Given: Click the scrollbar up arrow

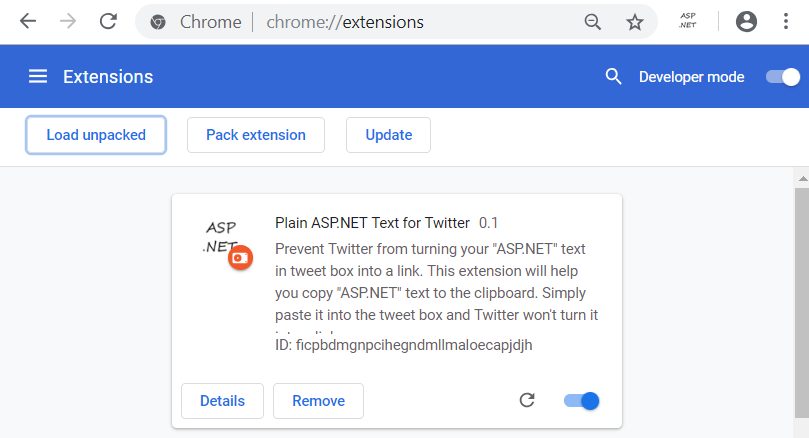Looking at the screenshot, I should [x=802, y=179].
